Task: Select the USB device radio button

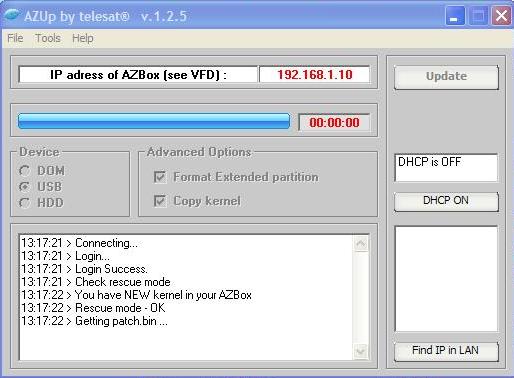Action: point(24,187)
